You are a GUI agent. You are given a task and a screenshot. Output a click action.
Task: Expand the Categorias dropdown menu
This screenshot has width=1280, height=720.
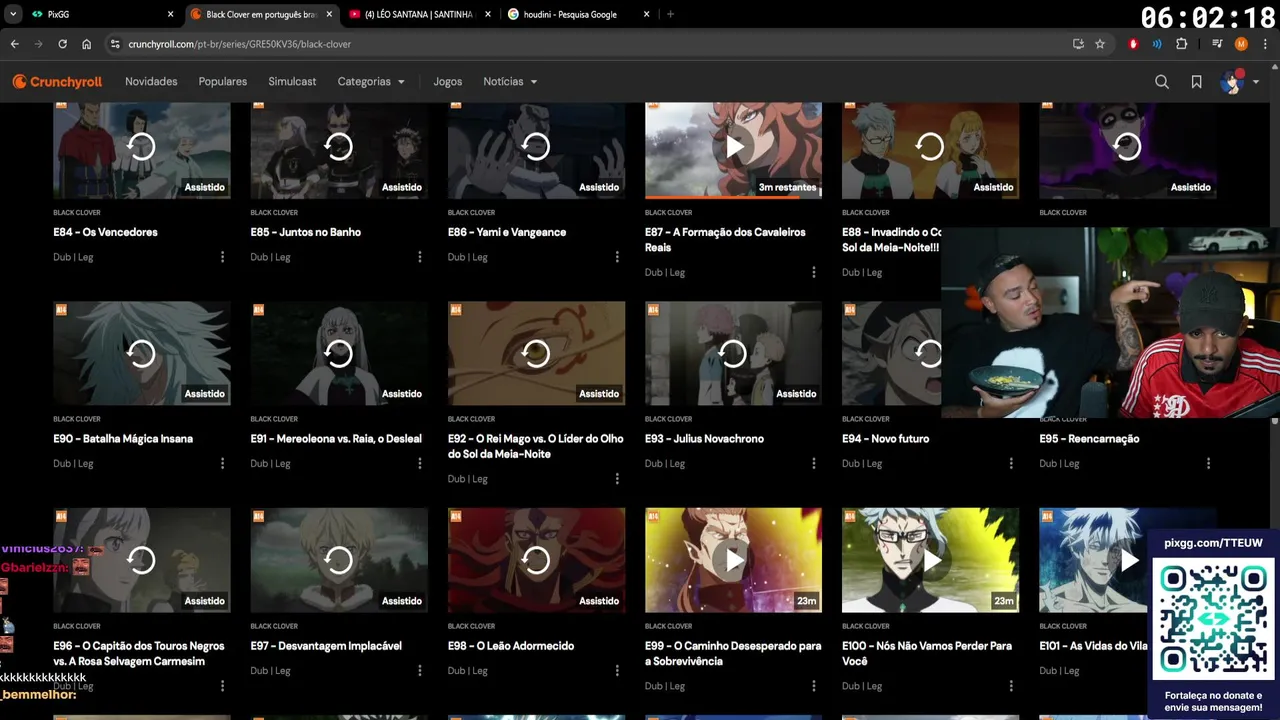(371, 82)
